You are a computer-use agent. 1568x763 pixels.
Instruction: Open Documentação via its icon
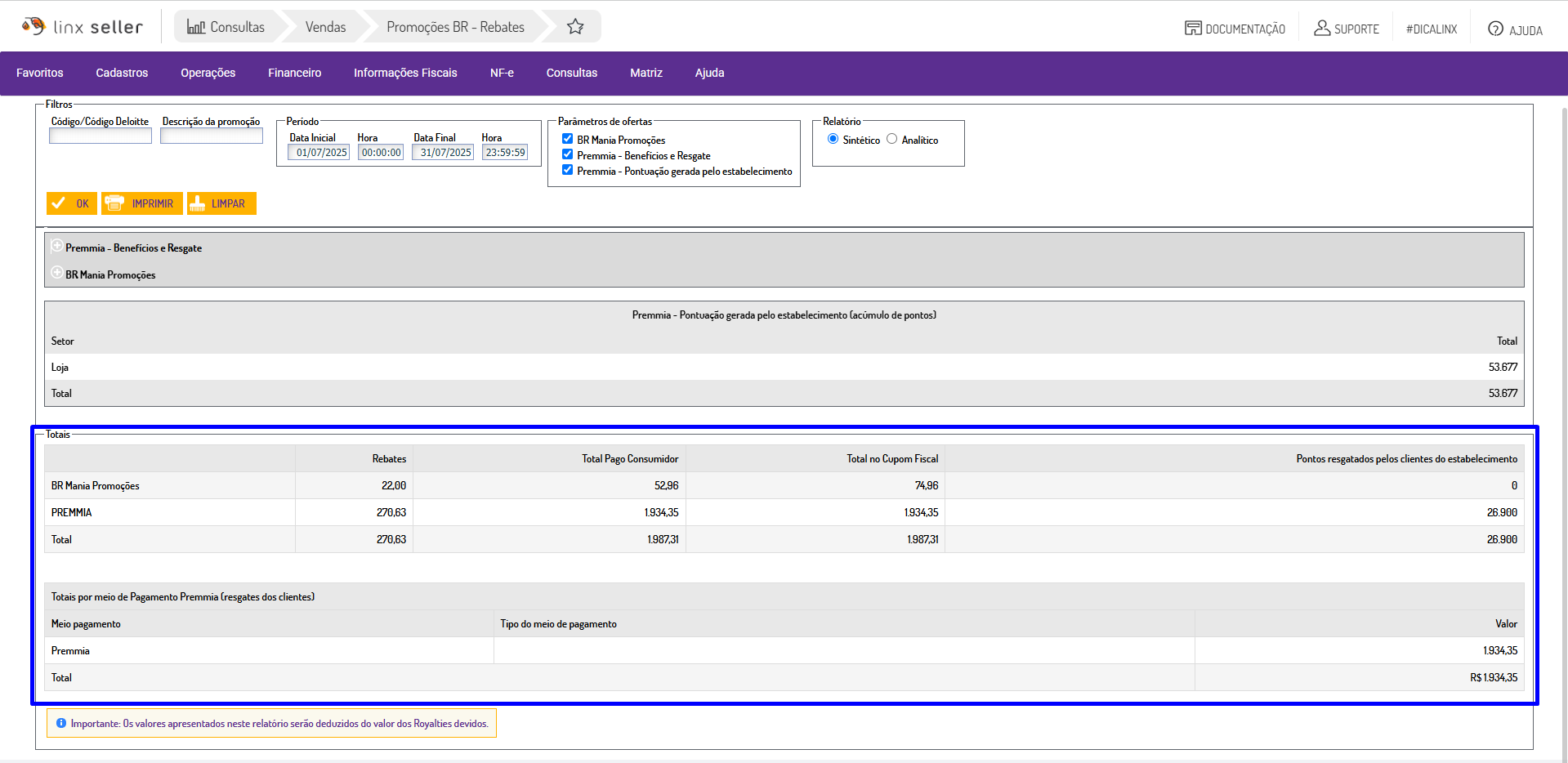(x=1193, y=29)
